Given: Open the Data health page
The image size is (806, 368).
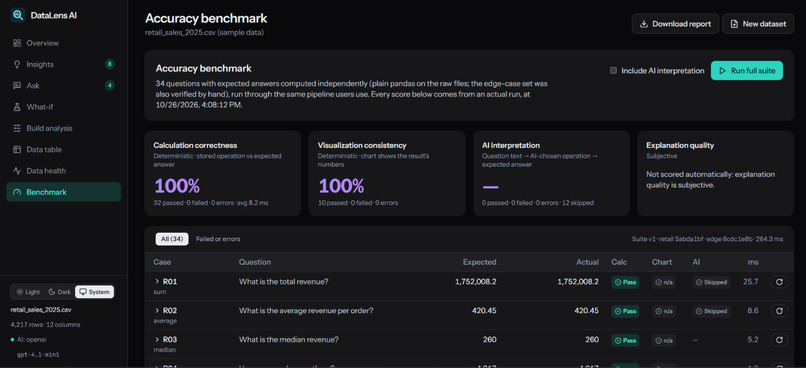Looking at the screenshot, I should (x=64, y=171).
